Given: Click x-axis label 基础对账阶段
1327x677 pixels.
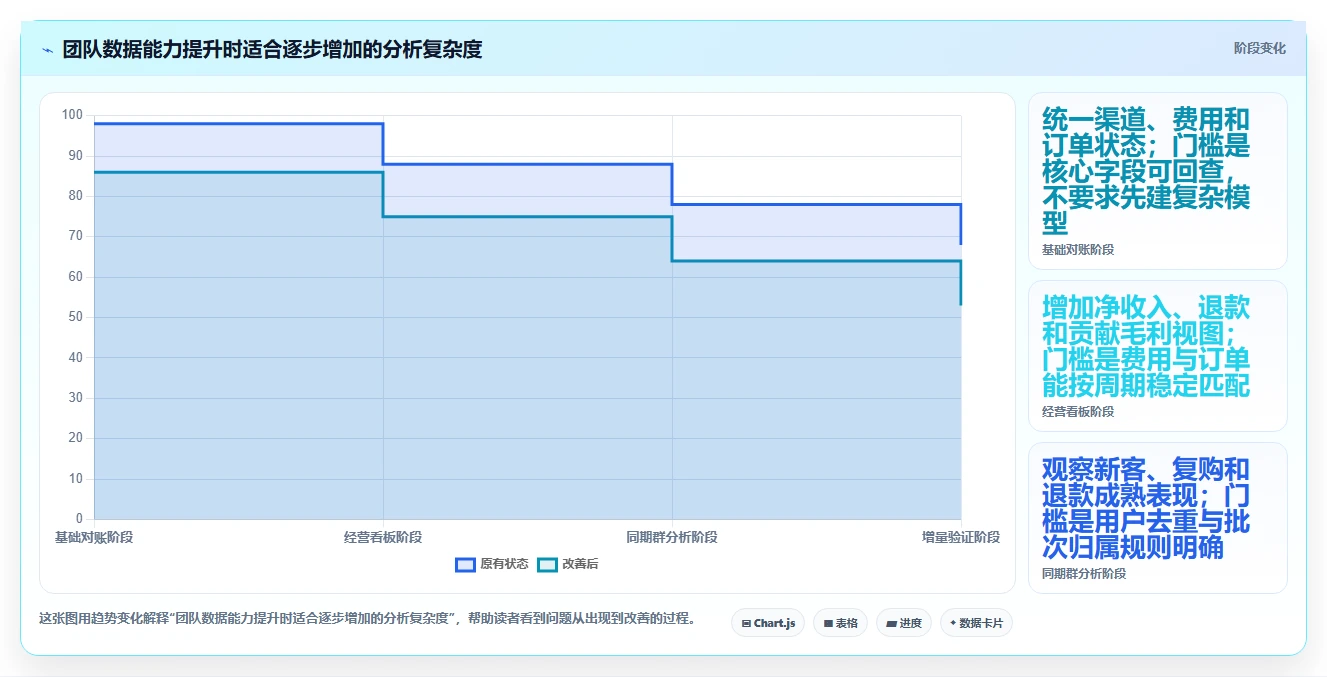Looking at the screenshot, I should click(94, 537).
